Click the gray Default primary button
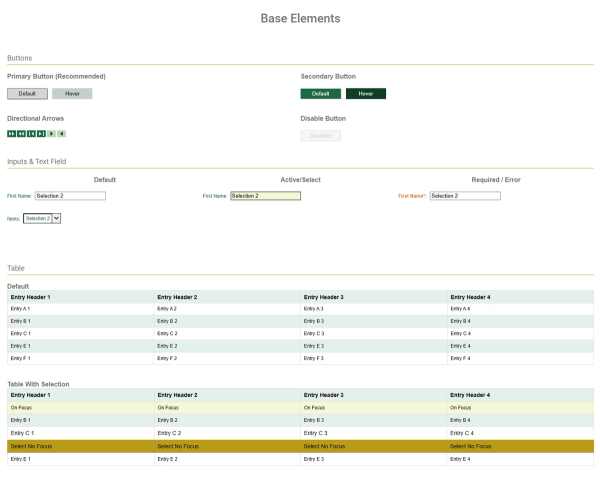Viewport: 600px width, 492px height. tap(28, 93)
